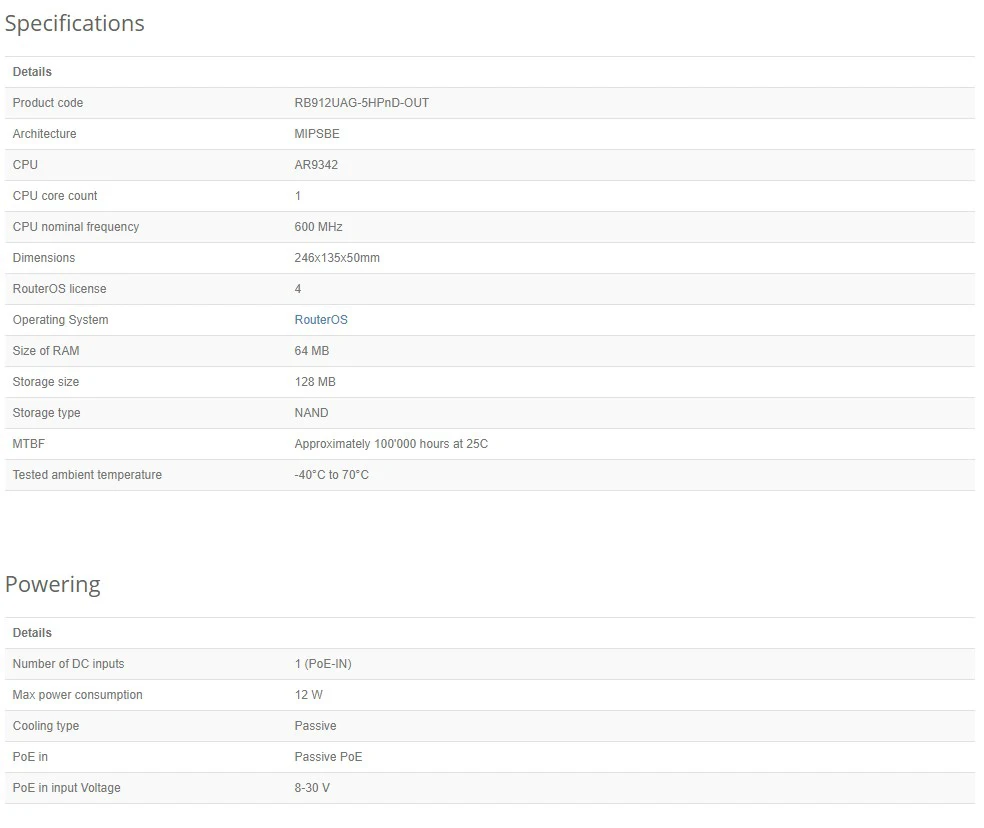Click the Architecture MIPSBE value
The width and height of the screenshot is (984, 828).
point(317,134)
